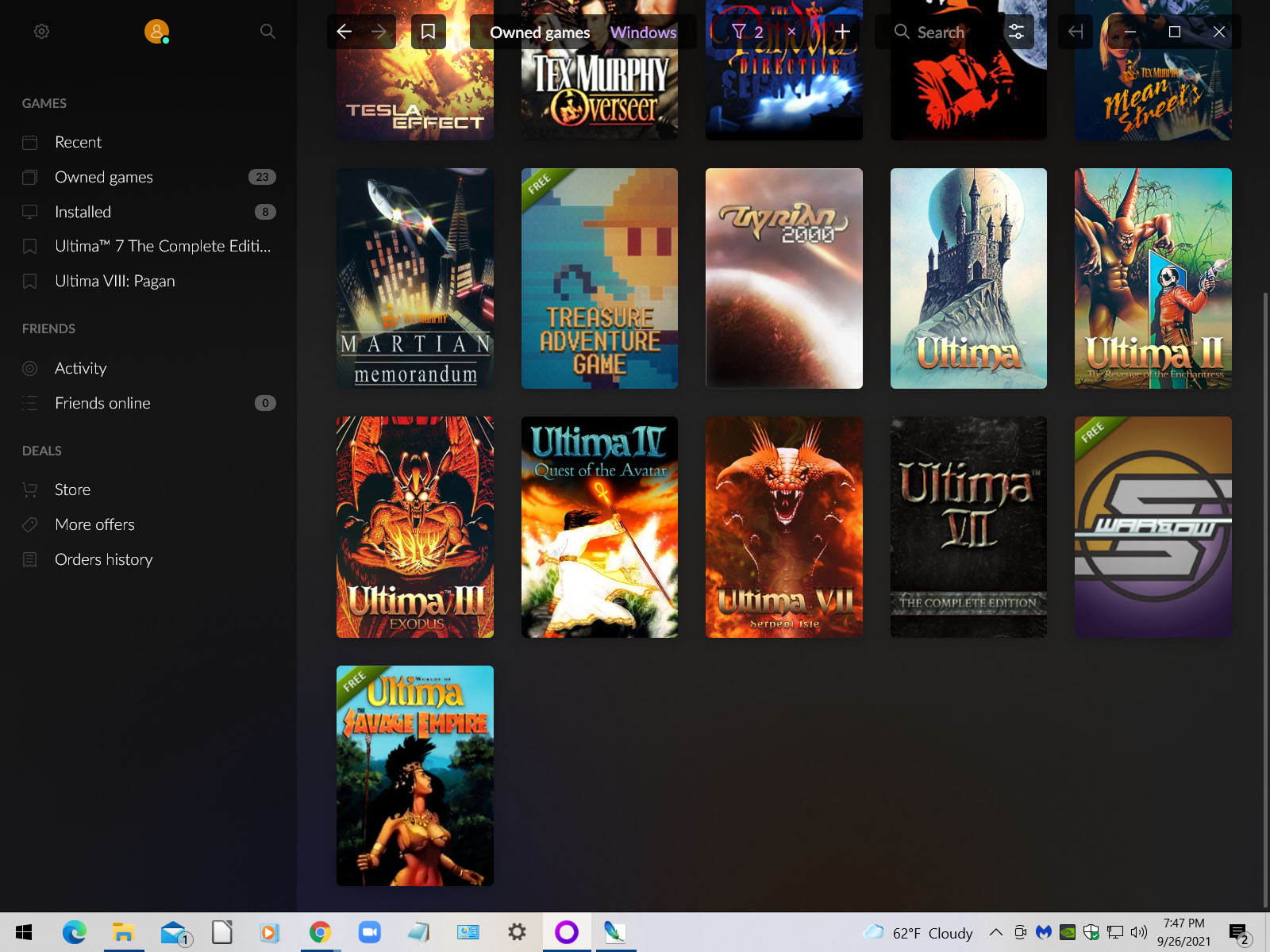Open GOG Galaxy taskbar icon
The width and height of the screenshot is (1270, 952).
click(x=567, y=932)
